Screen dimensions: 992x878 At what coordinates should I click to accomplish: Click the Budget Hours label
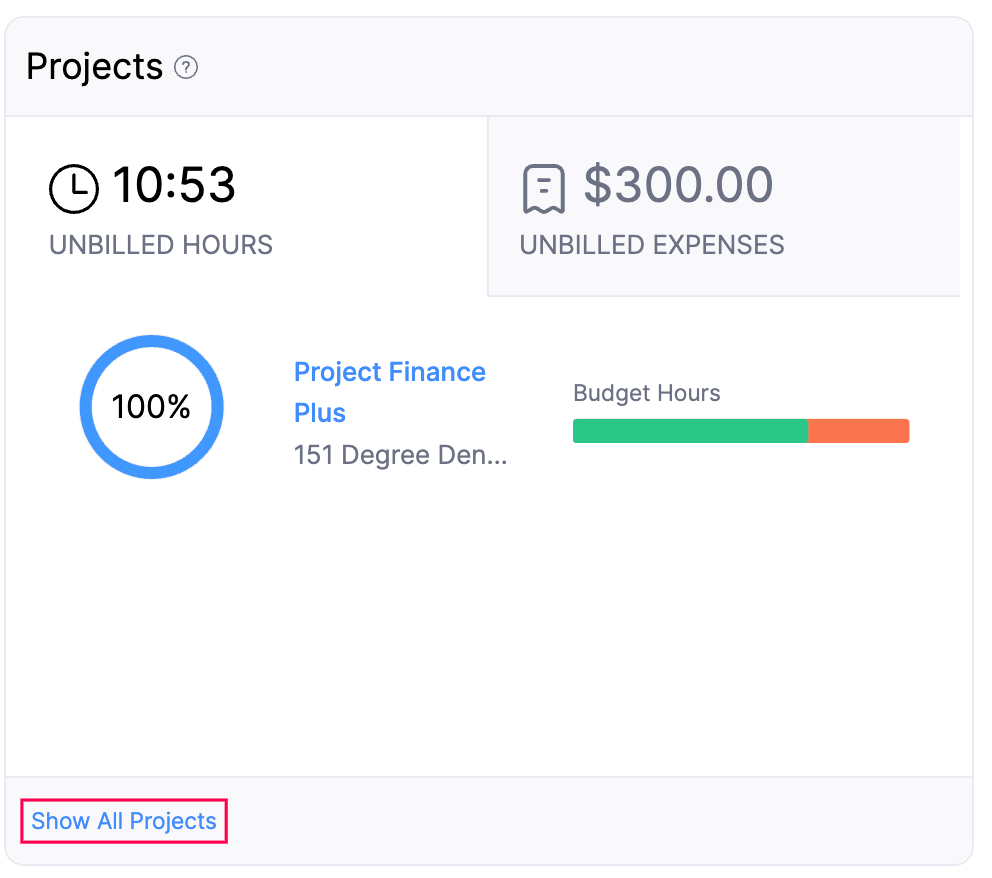(x=645, y=393)
